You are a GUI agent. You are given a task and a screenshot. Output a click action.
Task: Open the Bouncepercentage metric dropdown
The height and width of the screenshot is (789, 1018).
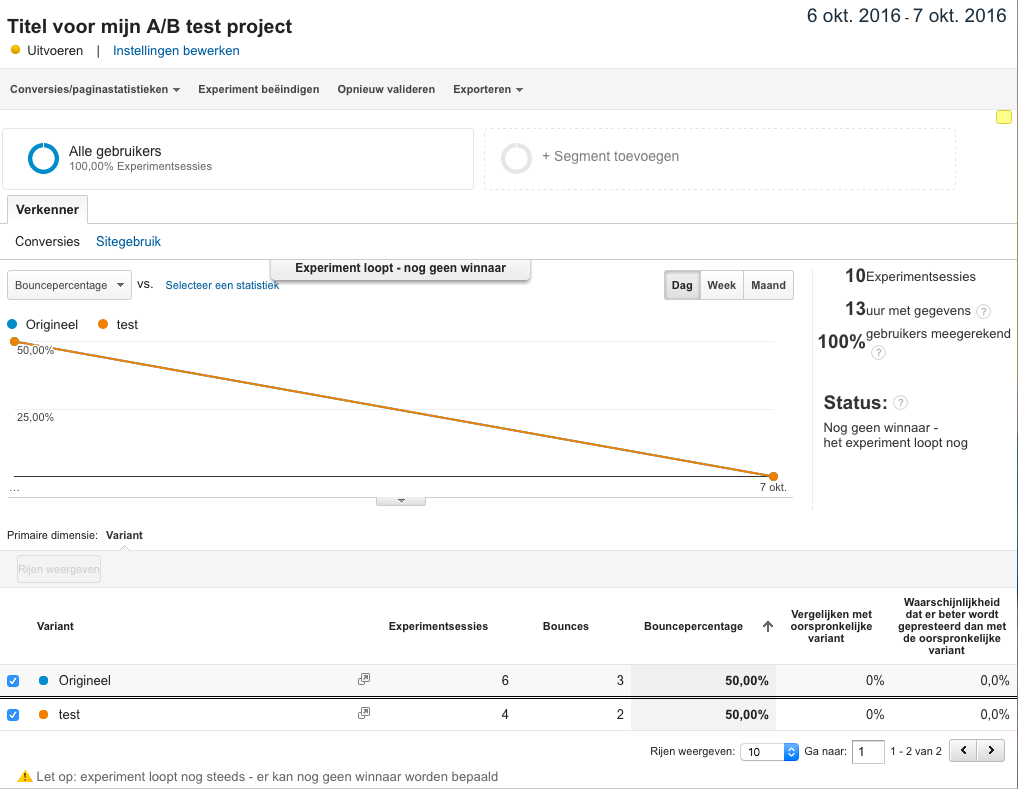coord(69,285)
